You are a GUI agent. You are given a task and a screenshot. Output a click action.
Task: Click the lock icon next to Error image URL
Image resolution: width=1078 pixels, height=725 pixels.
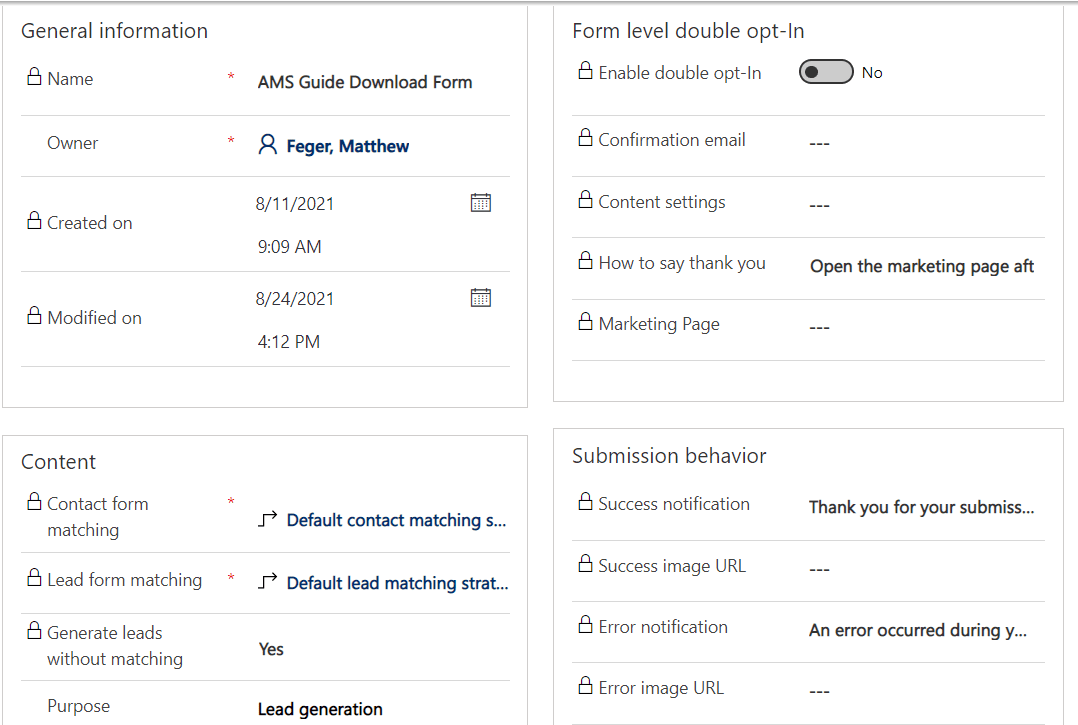(584, 687)
